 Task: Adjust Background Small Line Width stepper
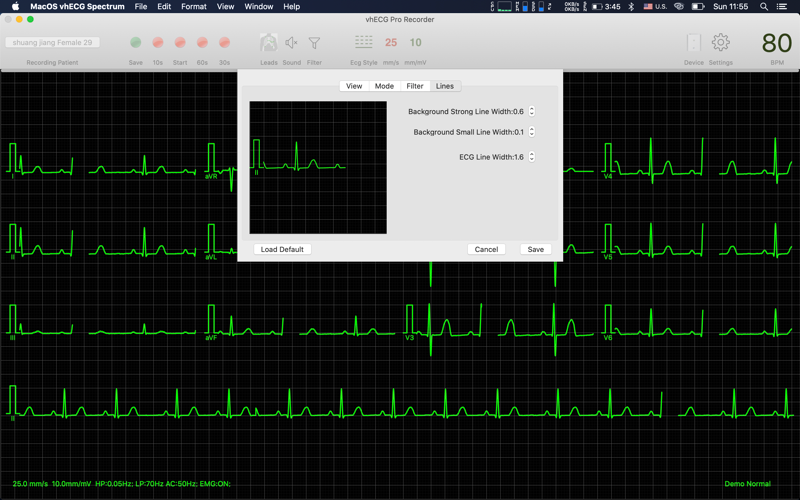(532, 132)
